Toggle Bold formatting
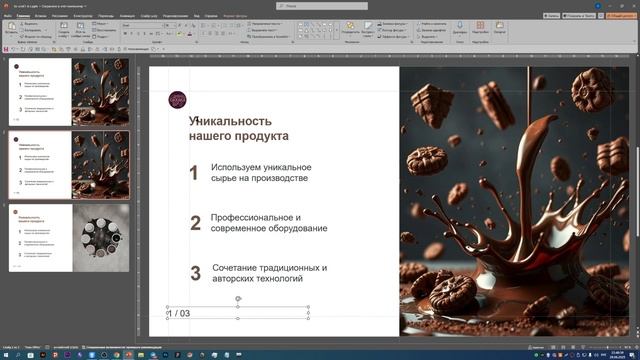Viewport: 640px width, 360px height. (125, 33)
